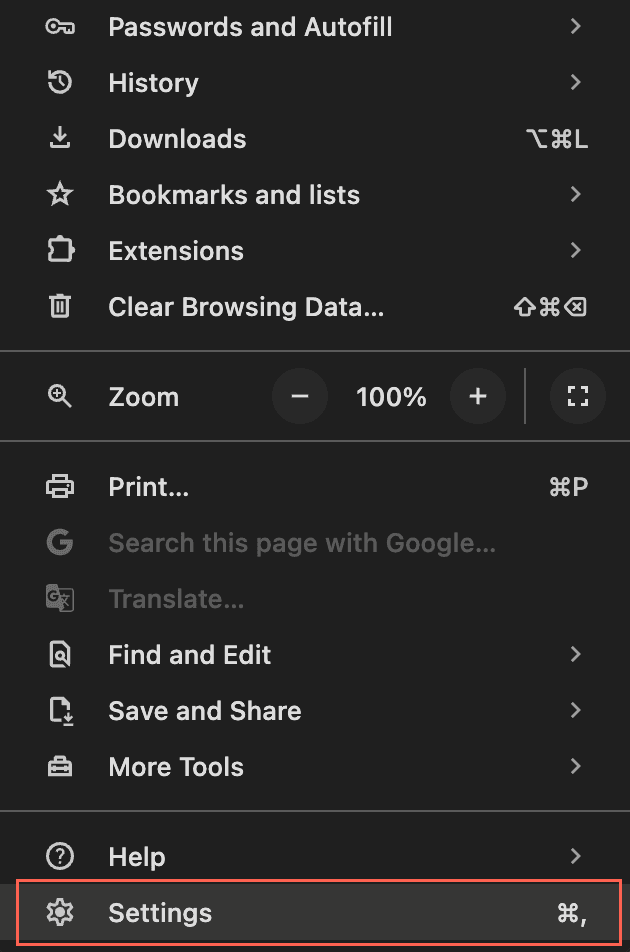
Task: Click the 100% zoom level value
Action: click(391, 397)
